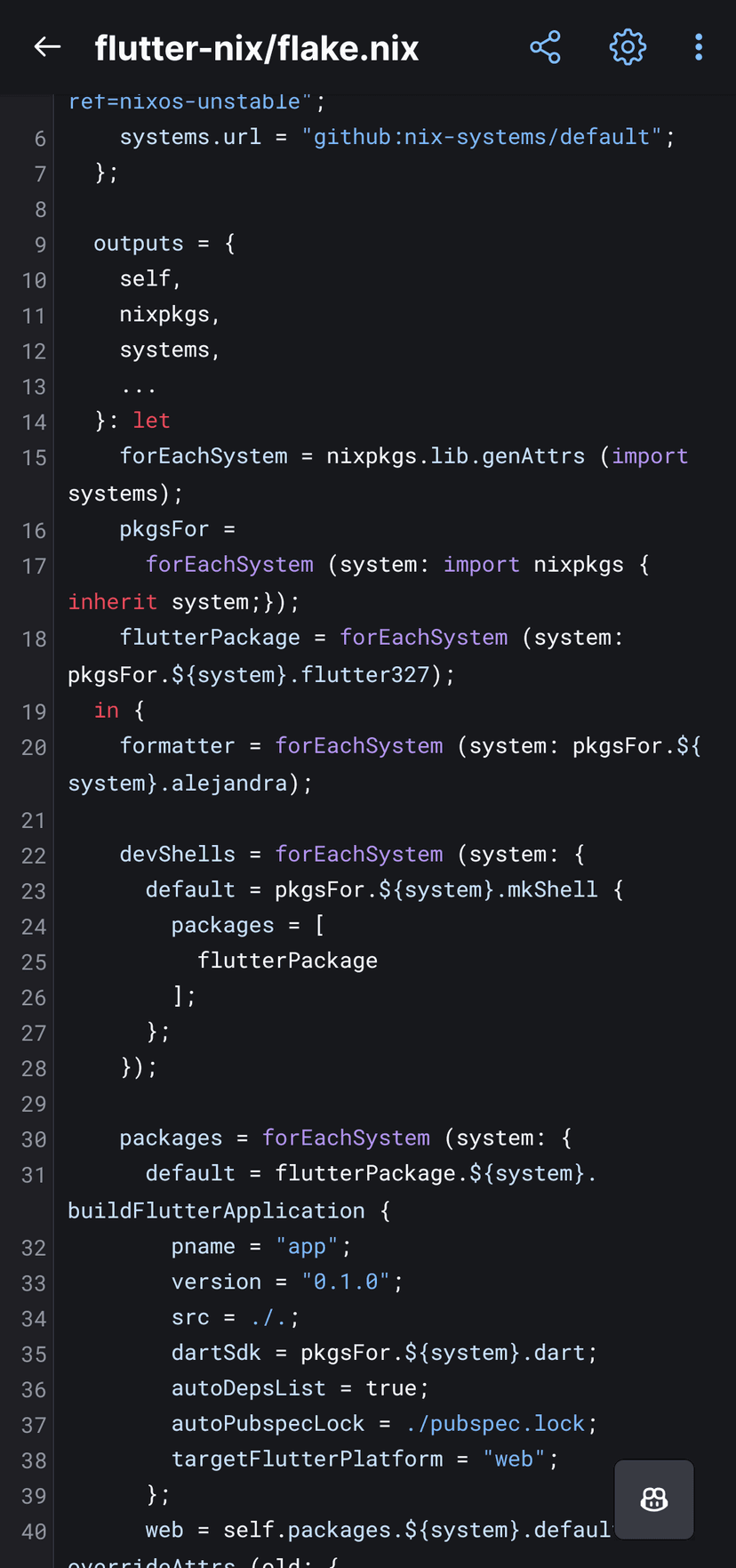736x1568 pixels.
Task: Tap the buildFlutterApplication text
Action: [x=216, y=1210]
